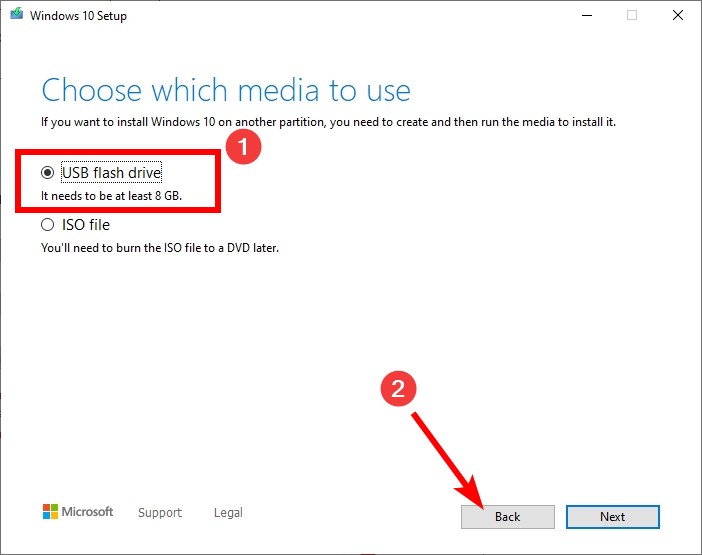
Task: Click the "Windows 10 Setup" title text
Action: (78, 16)
